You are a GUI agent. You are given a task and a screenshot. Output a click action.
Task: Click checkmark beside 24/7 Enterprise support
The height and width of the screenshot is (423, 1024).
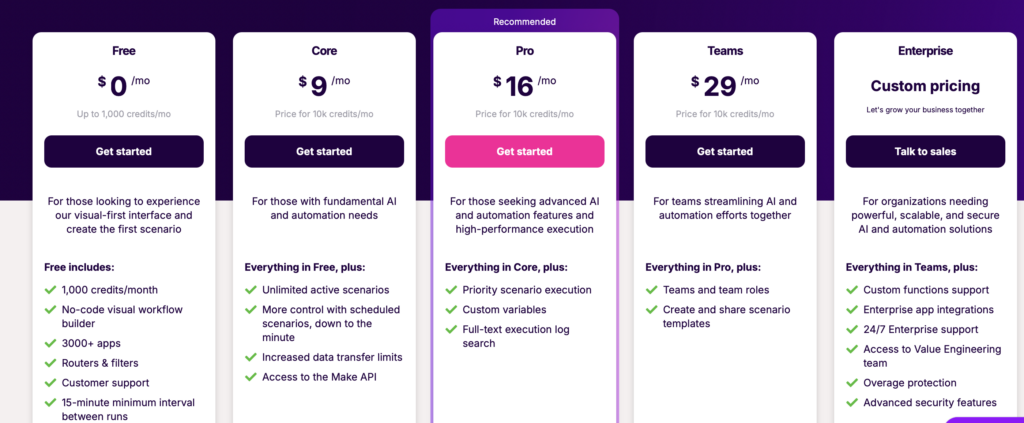[852, 330]
